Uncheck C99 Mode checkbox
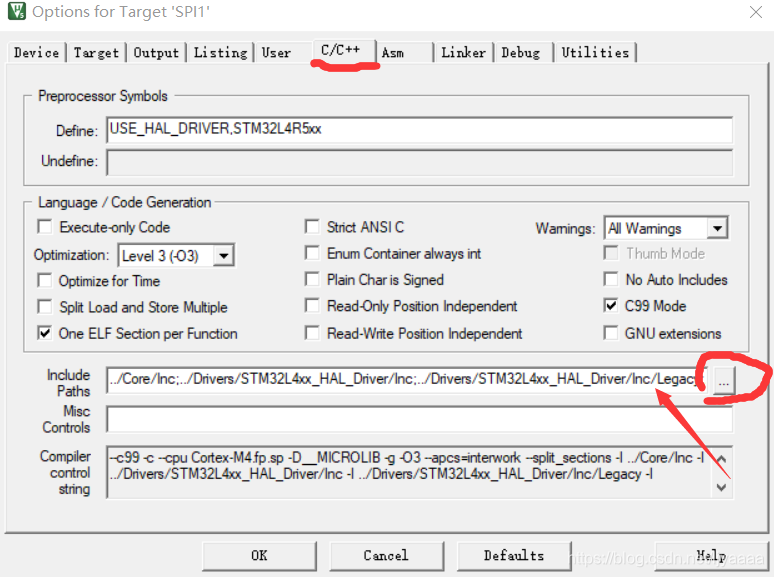This screenshot has height=577, width=774. click(x=611, y=306)
